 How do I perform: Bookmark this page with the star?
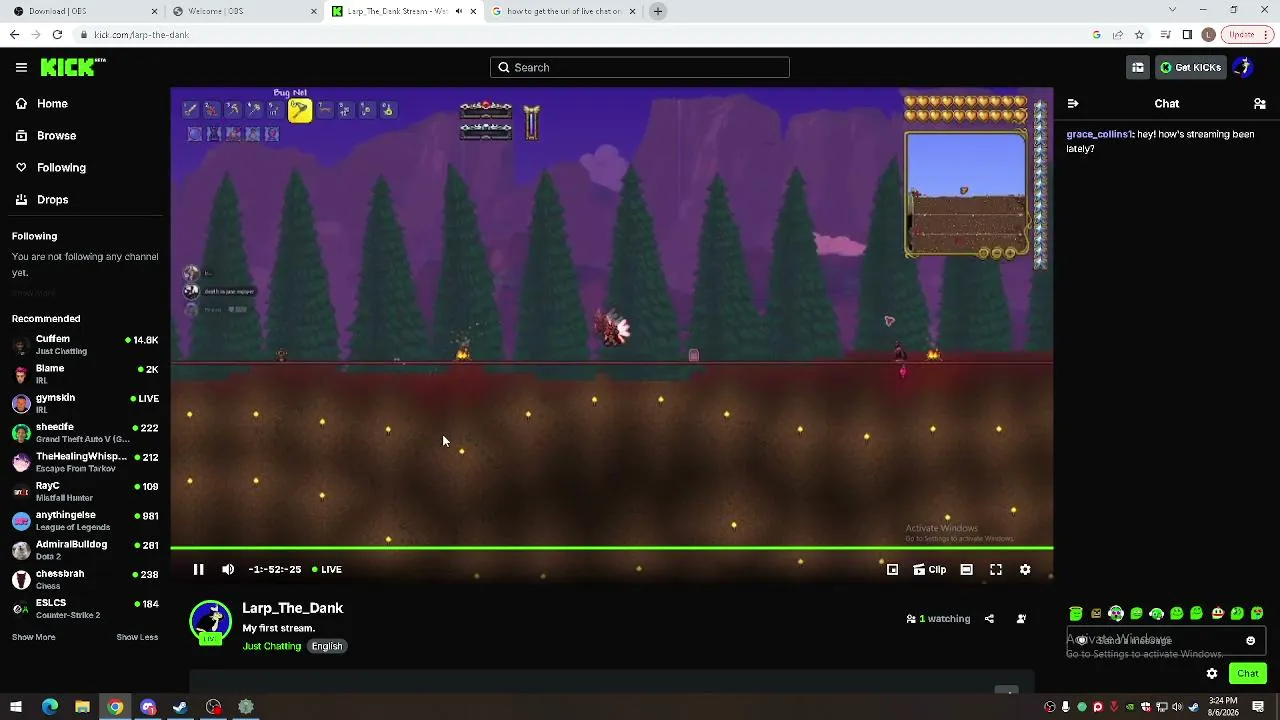1139,35
